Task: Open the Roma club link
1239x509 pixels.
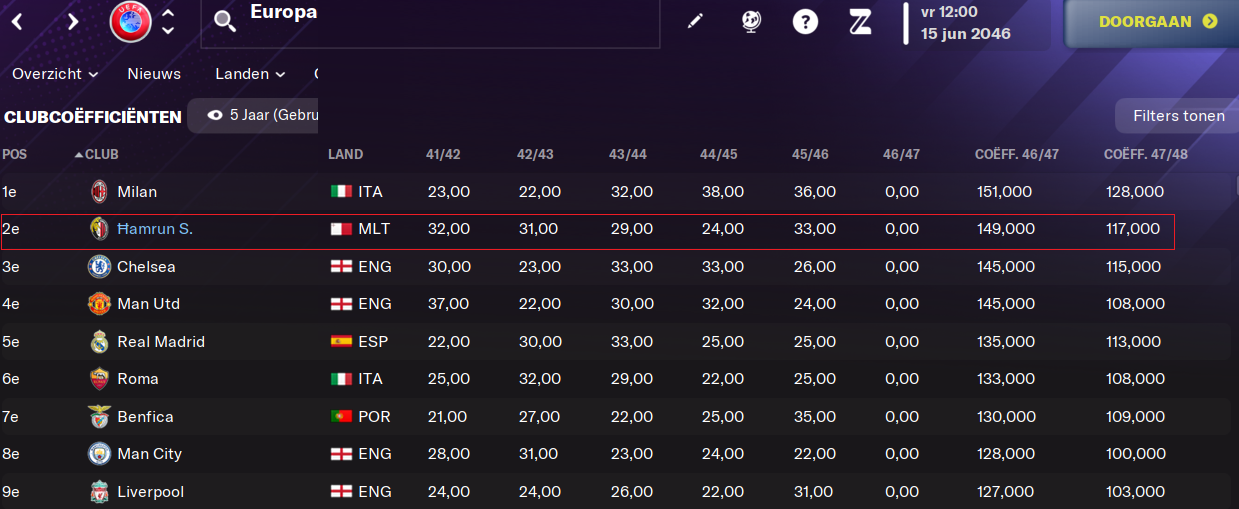Action: [138, 378]
